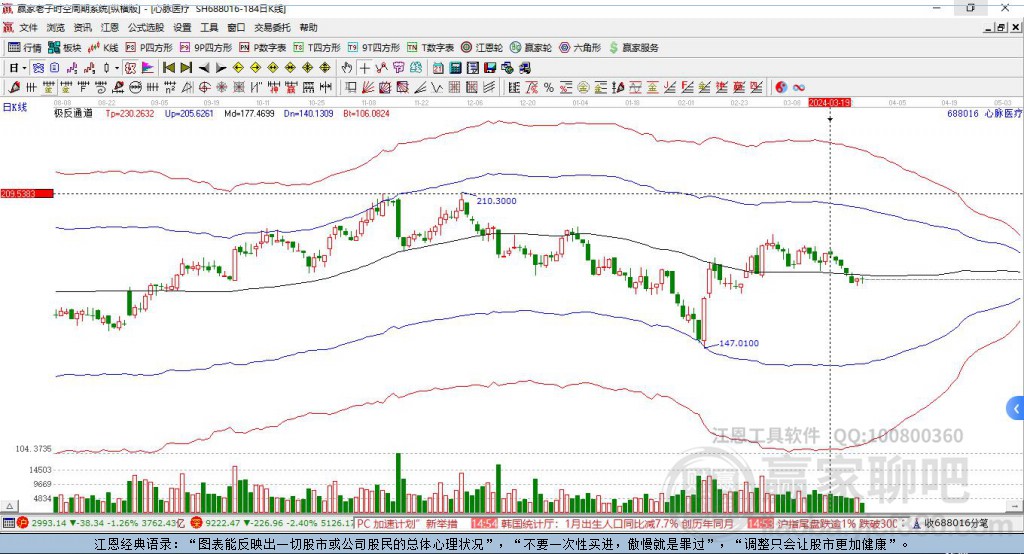
Task: Click the 147.0100 low price label
Action: click(x=739, y=343)
